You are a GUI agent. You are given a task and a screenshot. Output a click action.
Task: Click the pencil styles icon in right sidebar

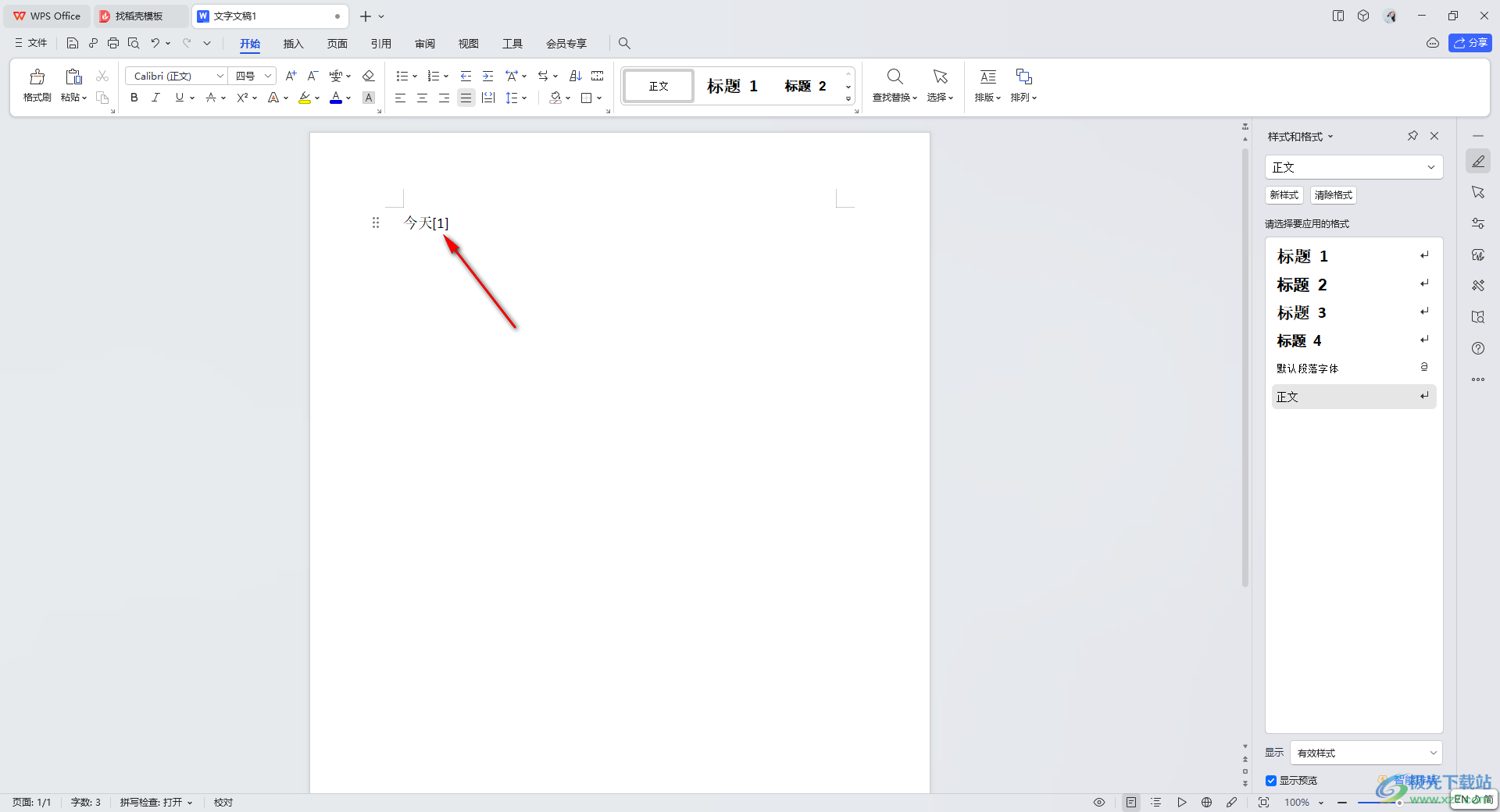click(x=1478, y=162)
